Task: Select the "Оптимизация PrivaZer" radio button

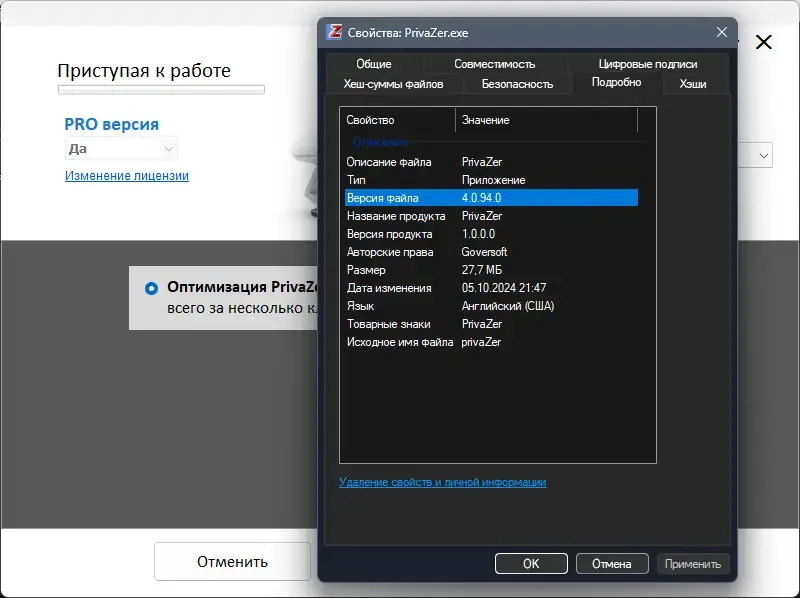Action: [x=152, y=286]
